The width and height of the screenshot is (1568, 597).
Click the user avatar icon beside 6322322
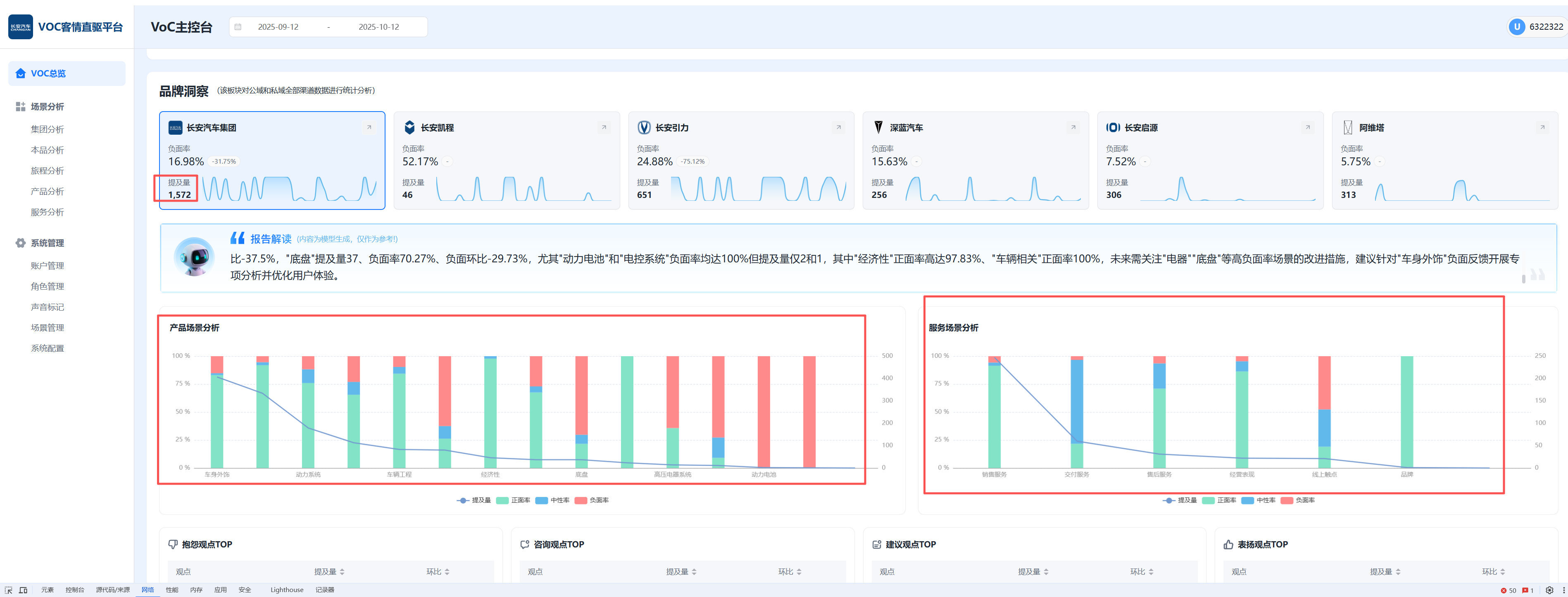(1517, 27)
